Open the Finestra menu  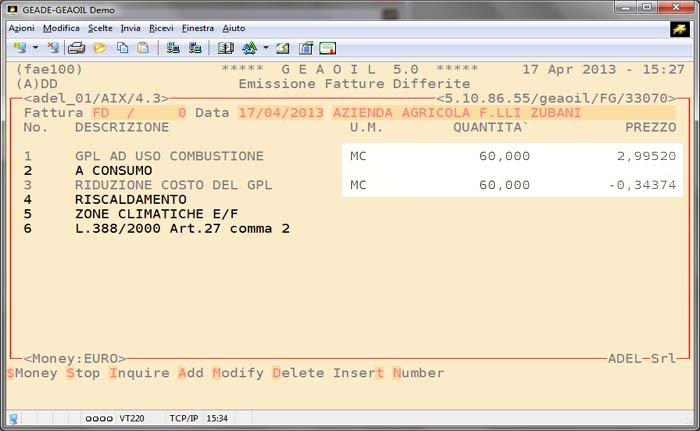pyautogui.click(x=198, y=28)
